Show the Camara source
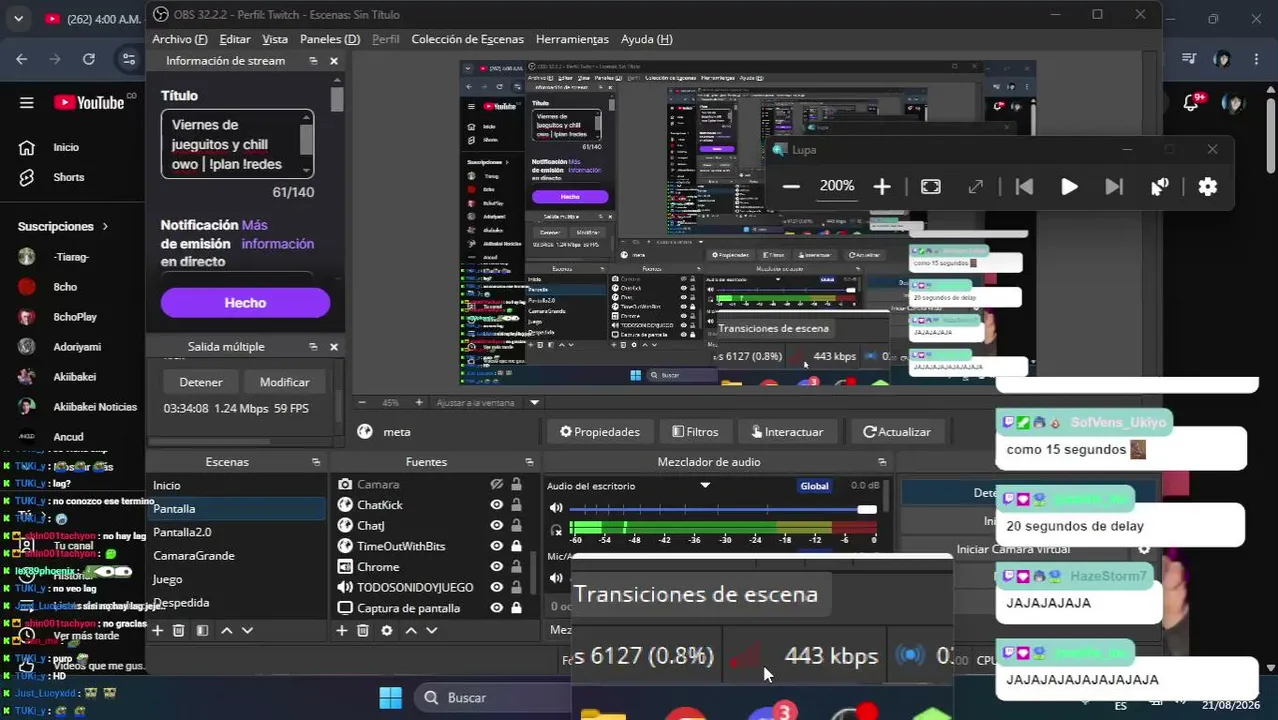The height and width of the screenshot is (720, 1278). (496, 484)
